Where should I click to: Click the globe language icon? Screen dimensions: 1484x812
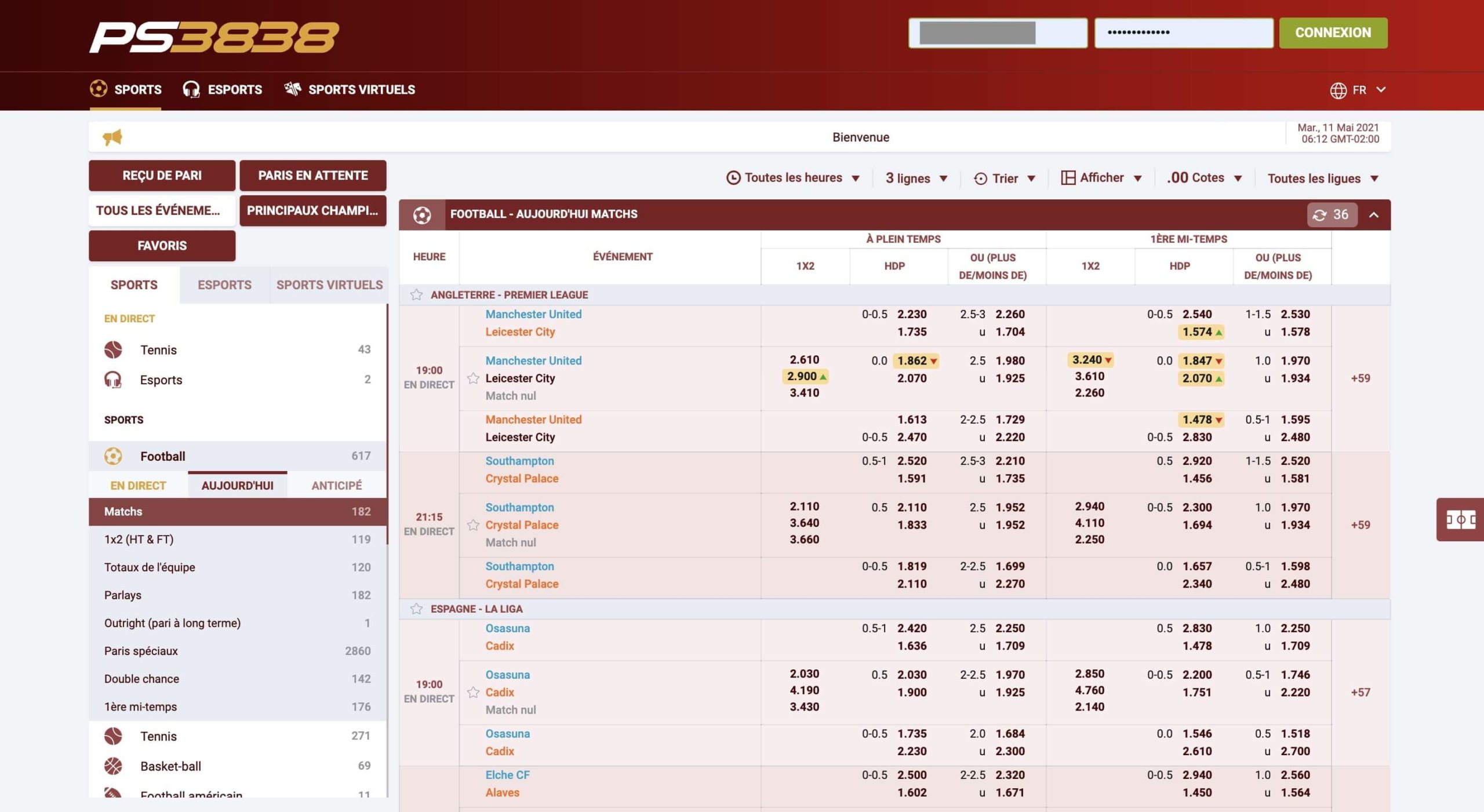pos(1338,90)
